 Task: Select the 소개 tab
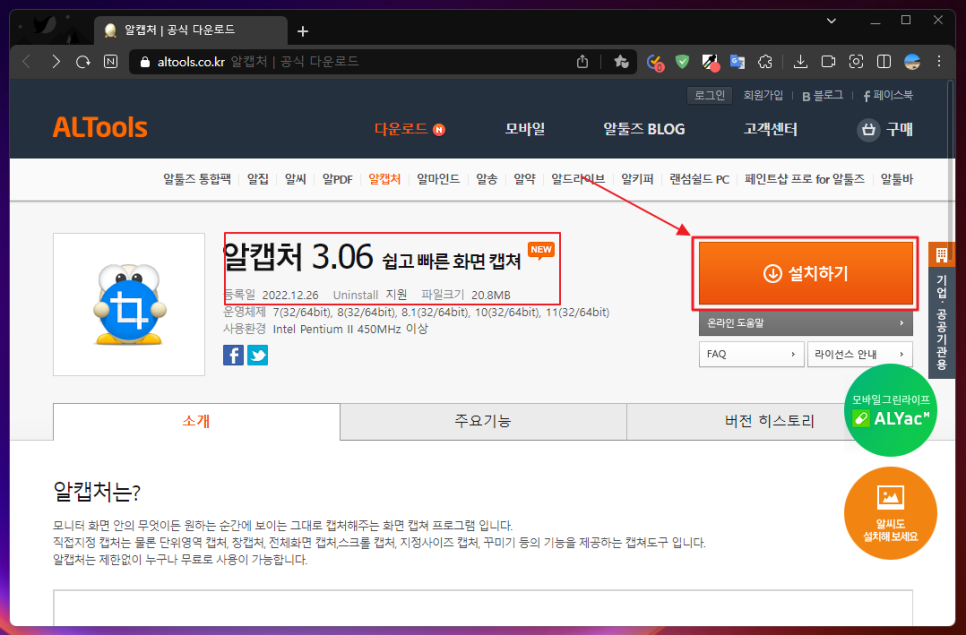click(197, 421)
